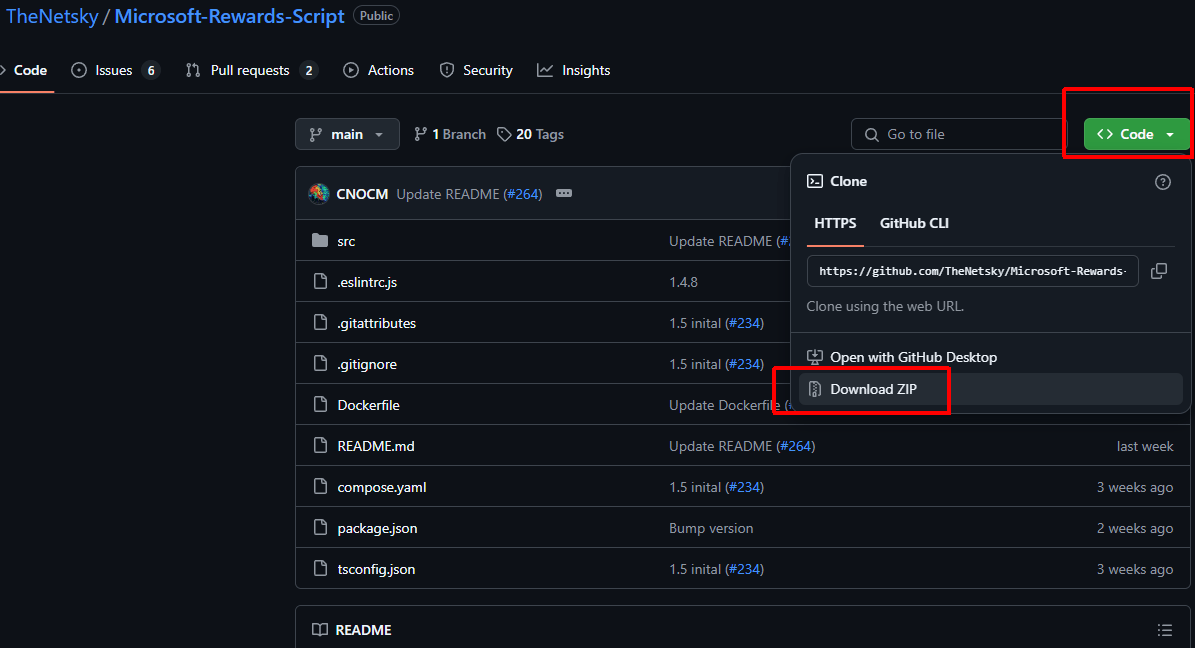Open the CNOCM author link

(362, 194)
